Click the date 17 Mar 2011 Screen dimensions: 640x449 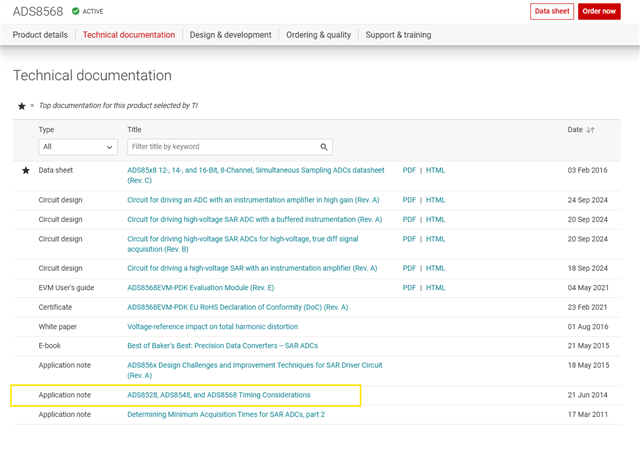click(x=587, y=415)
